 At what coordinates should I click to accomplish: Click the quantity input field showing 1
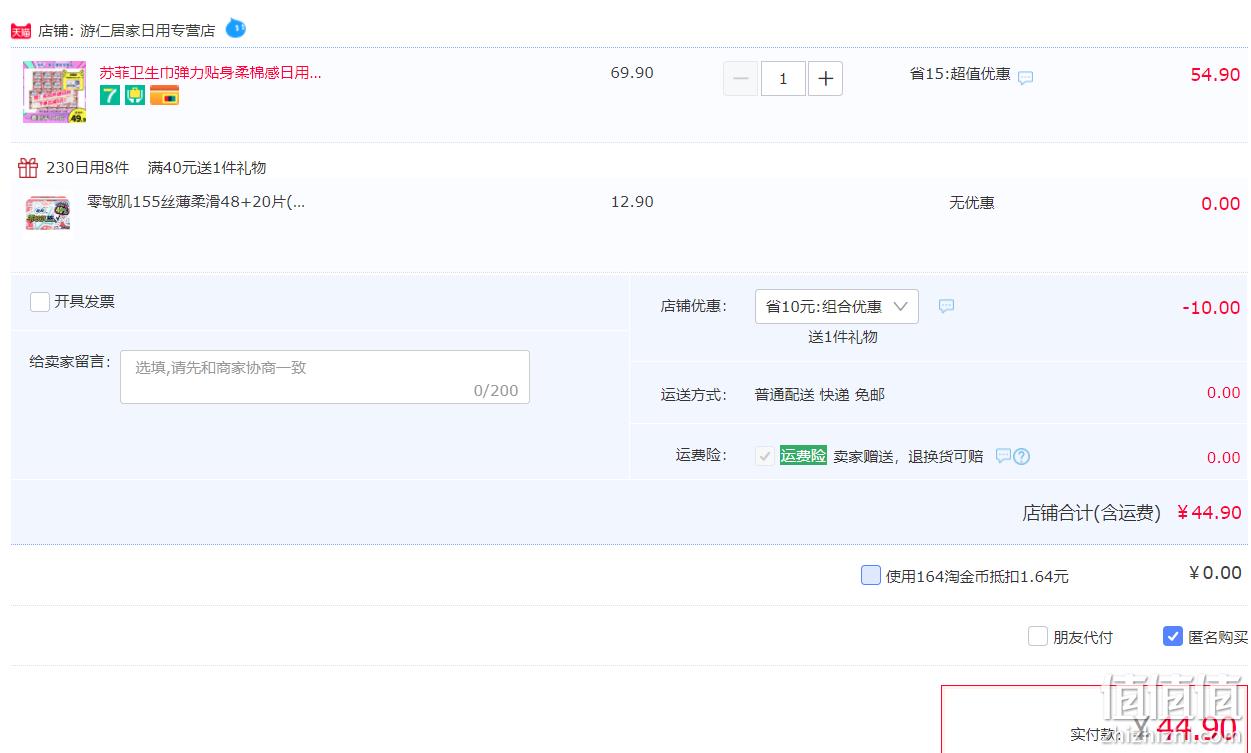tap(783, 78)
